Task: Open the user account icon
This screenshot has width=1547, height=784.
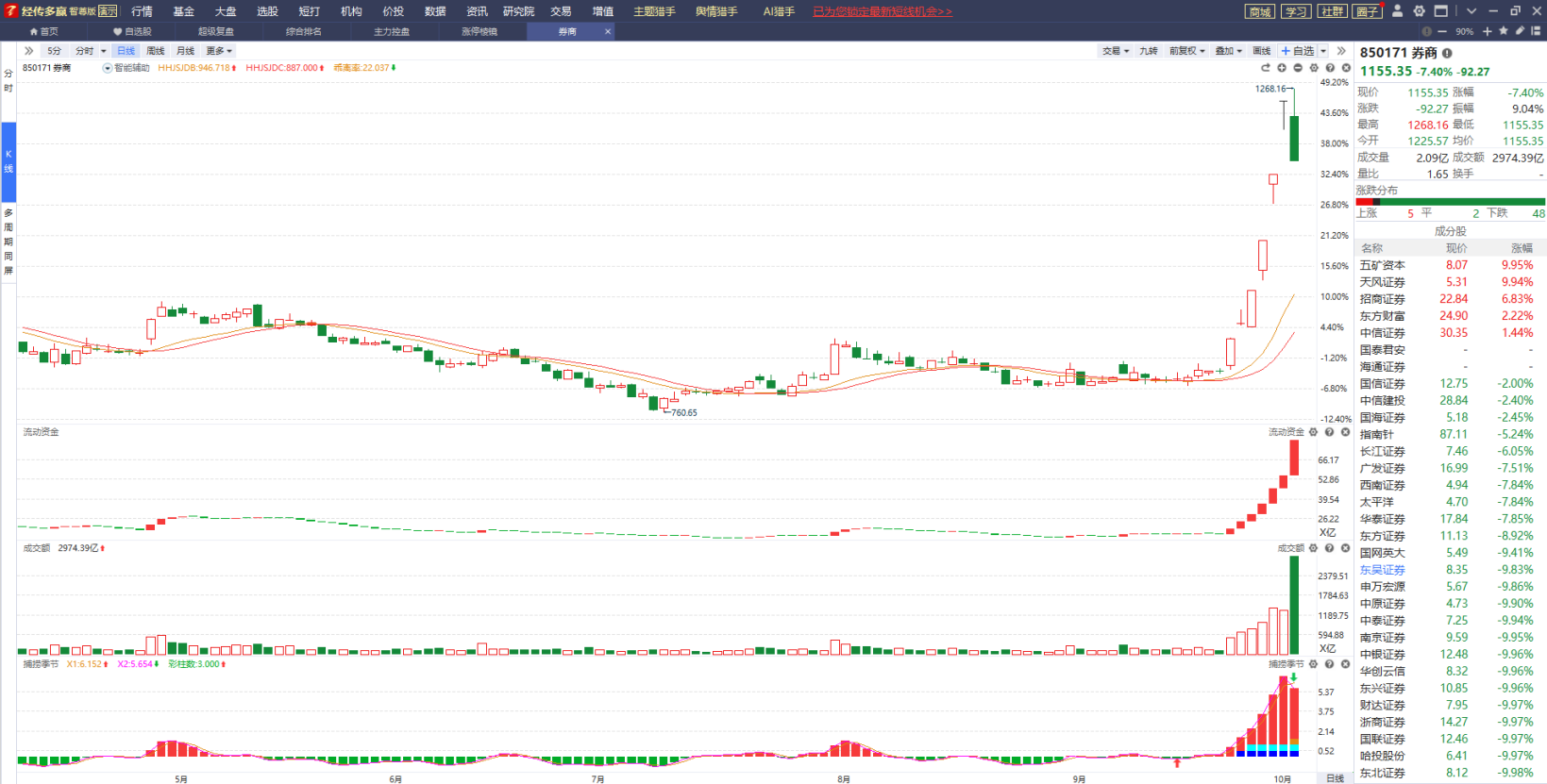Action: pyautogui.click(x=1398, y=11)
